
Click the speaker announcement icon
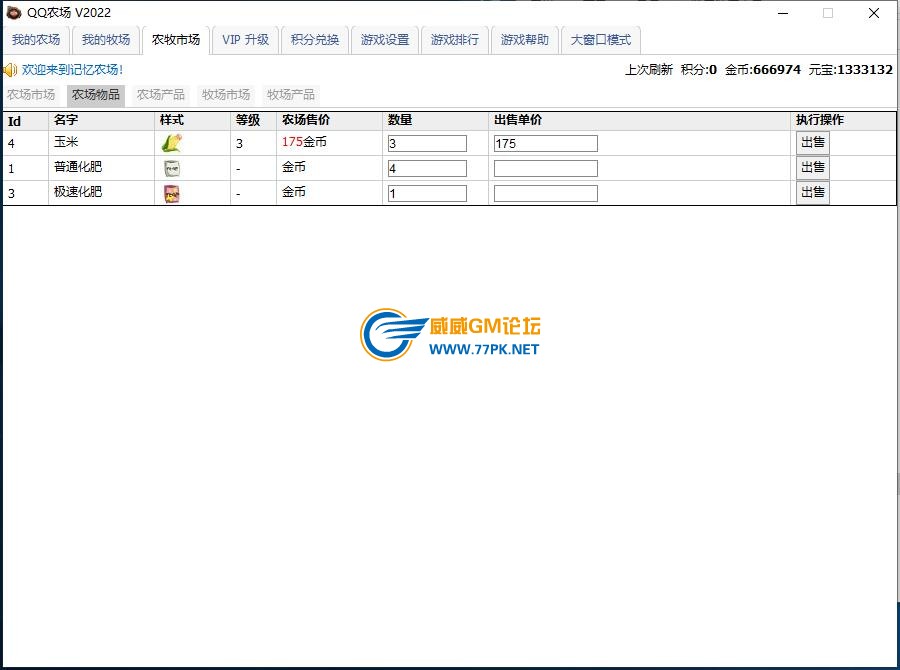pyautogui.click(x=10, y=70)
